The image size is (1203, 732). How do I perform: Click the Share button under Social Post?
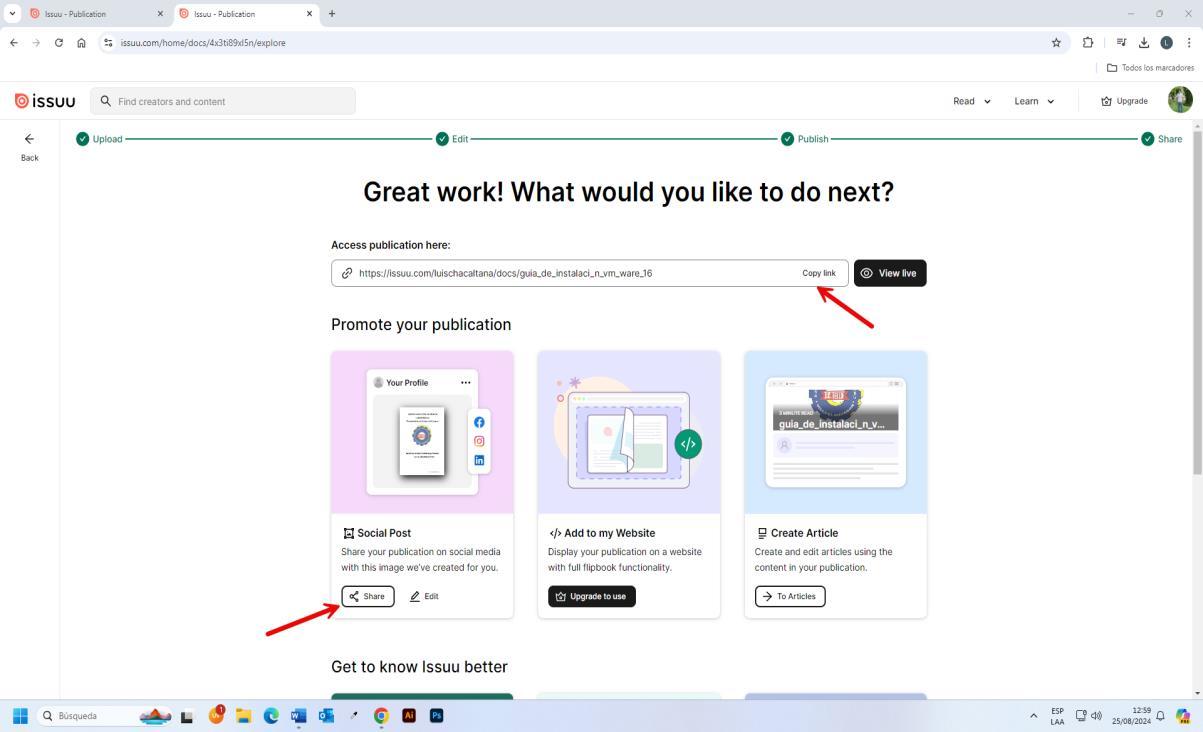coord(368,596)
